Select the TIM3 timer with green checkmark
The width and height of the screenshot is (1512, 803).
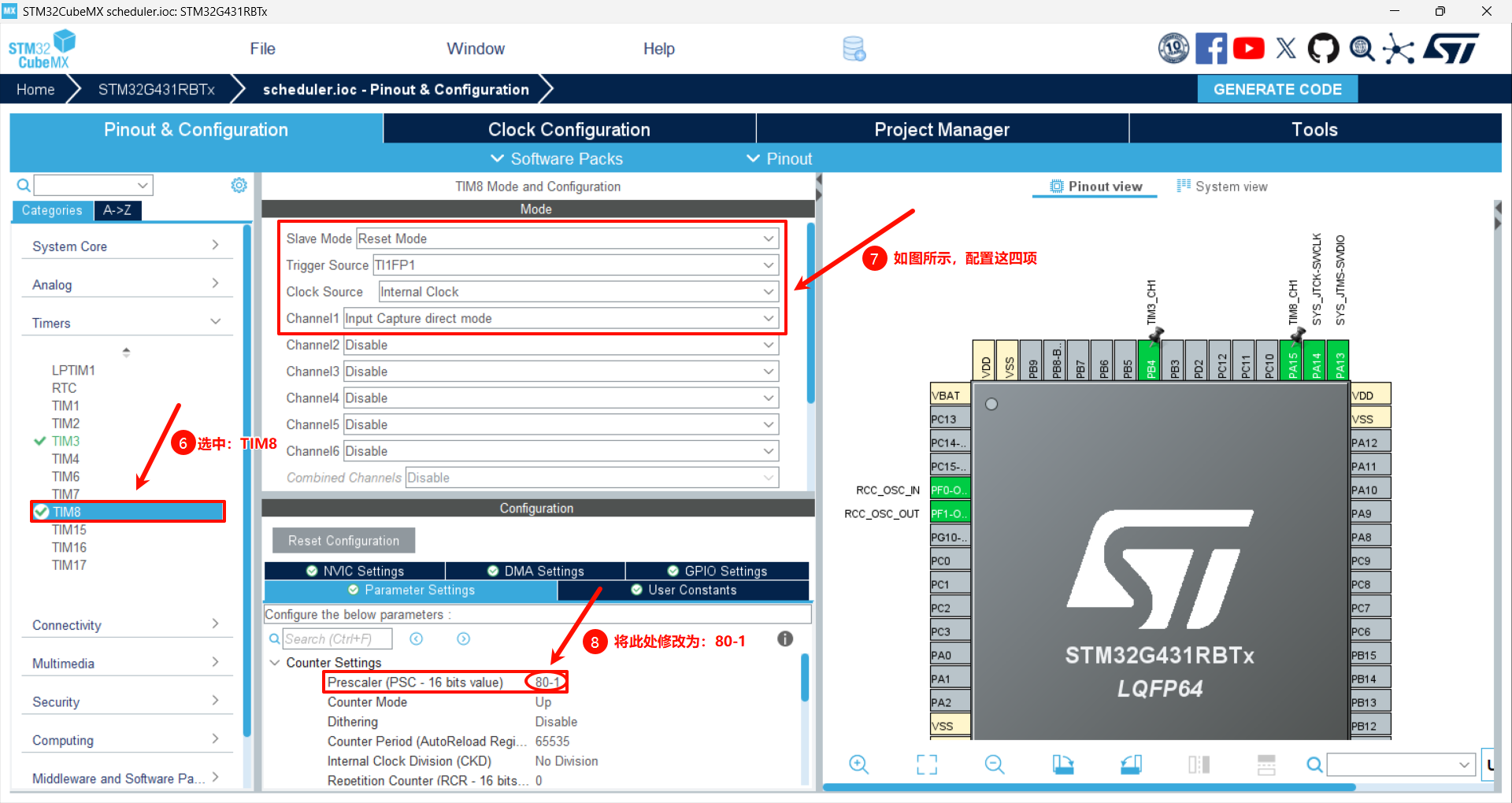[65, 441]
